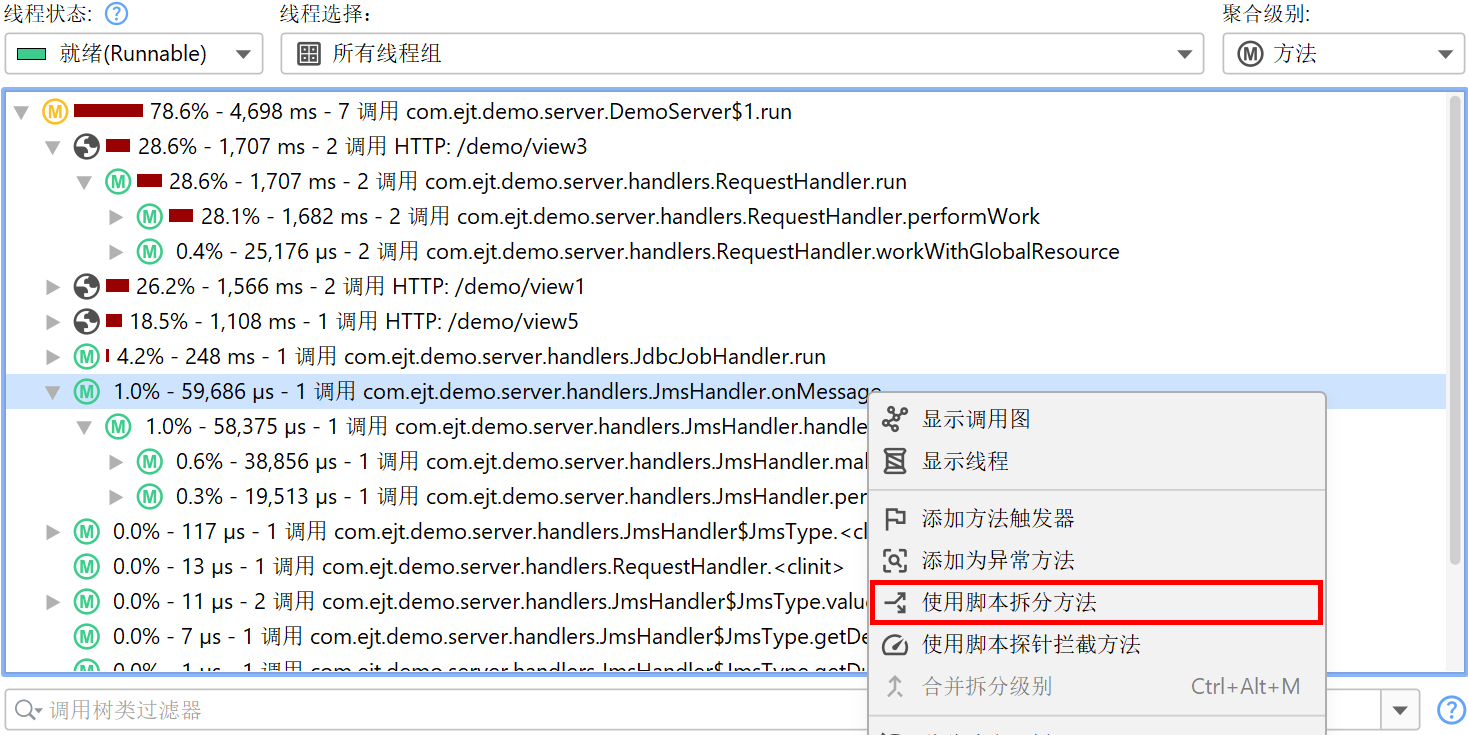Open the filter history dropdown arrow
1468x735 pixels.
pos(1398,710)
